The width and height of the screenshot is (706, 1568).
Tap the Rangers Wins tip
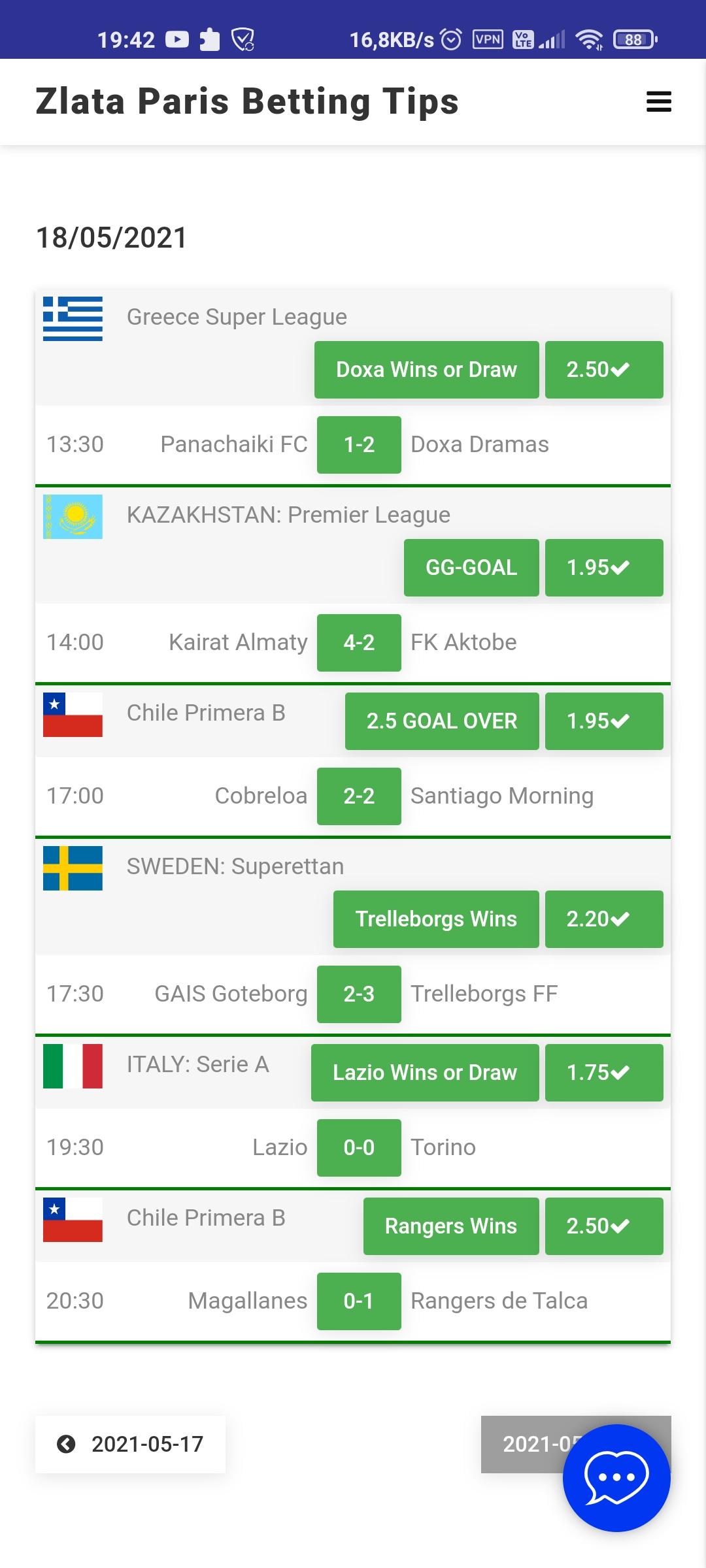pos(451,1226)
